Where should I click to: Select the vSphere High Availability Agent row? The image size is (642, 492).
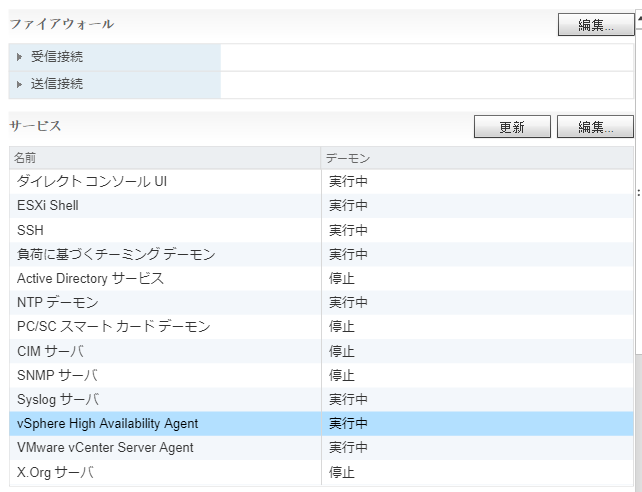click(321, 424)
